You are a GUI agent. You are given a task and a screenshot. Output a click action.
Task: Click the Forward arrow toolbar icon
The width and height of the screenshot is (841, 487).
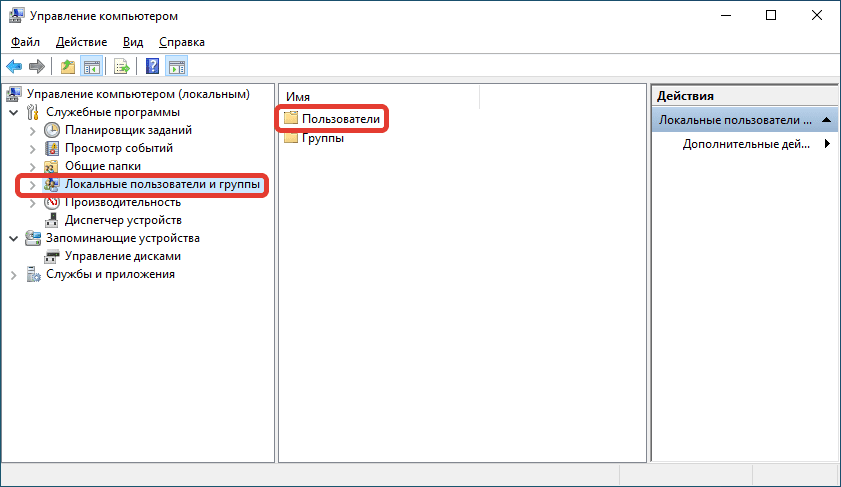[36, 67]
